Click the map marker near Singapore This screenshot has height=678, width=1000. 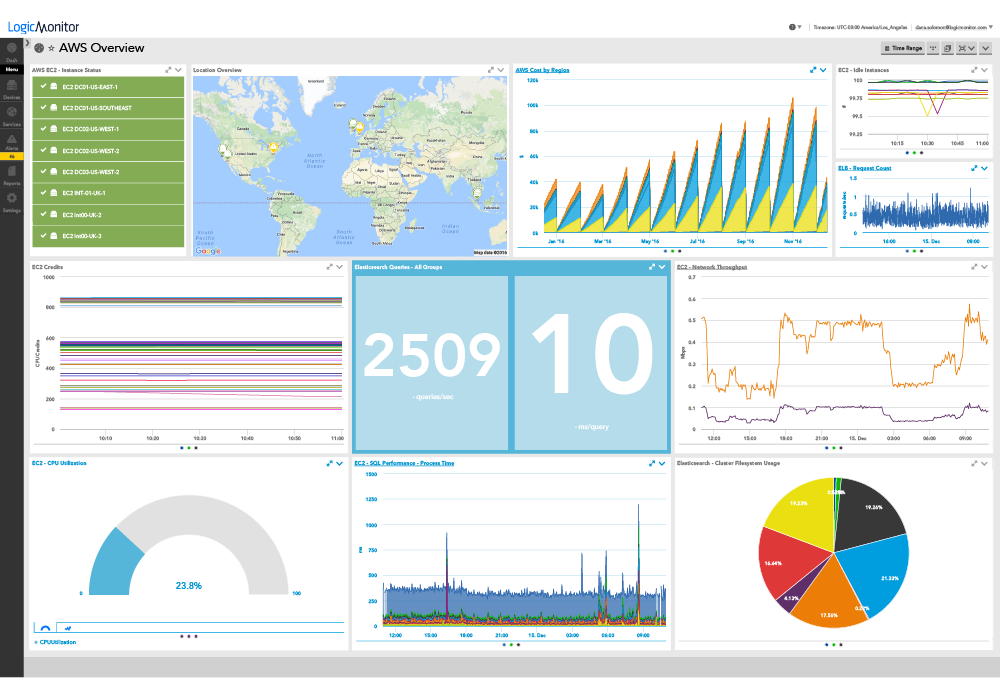[x=477, y=193]
